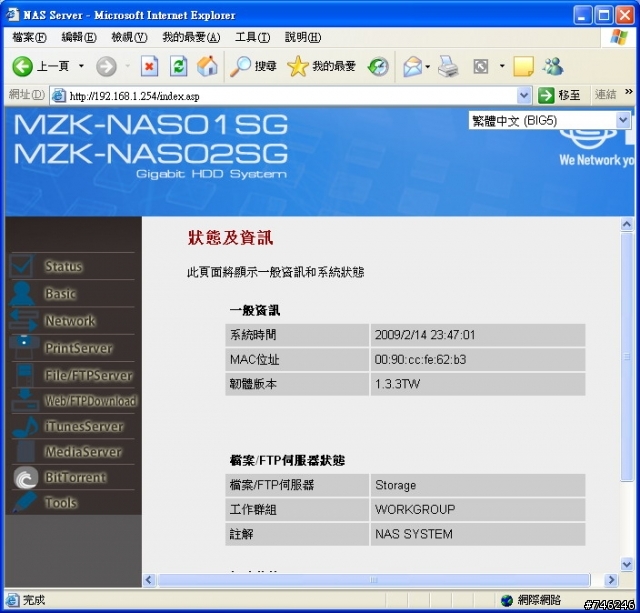The image size is (640, 613).
Task: Open the 說明(H) menu
Action: 303,37
